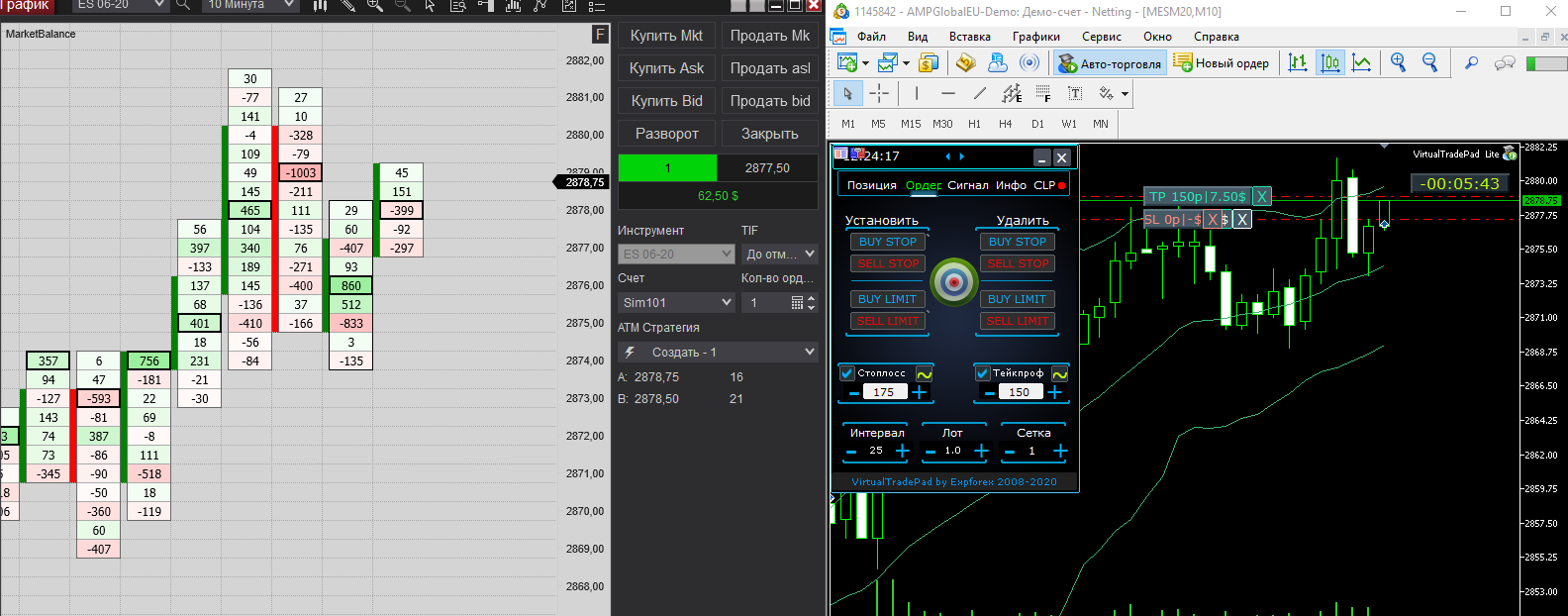Select the H1 timeframe
1568x616 pixels.
tap(974, 124)
